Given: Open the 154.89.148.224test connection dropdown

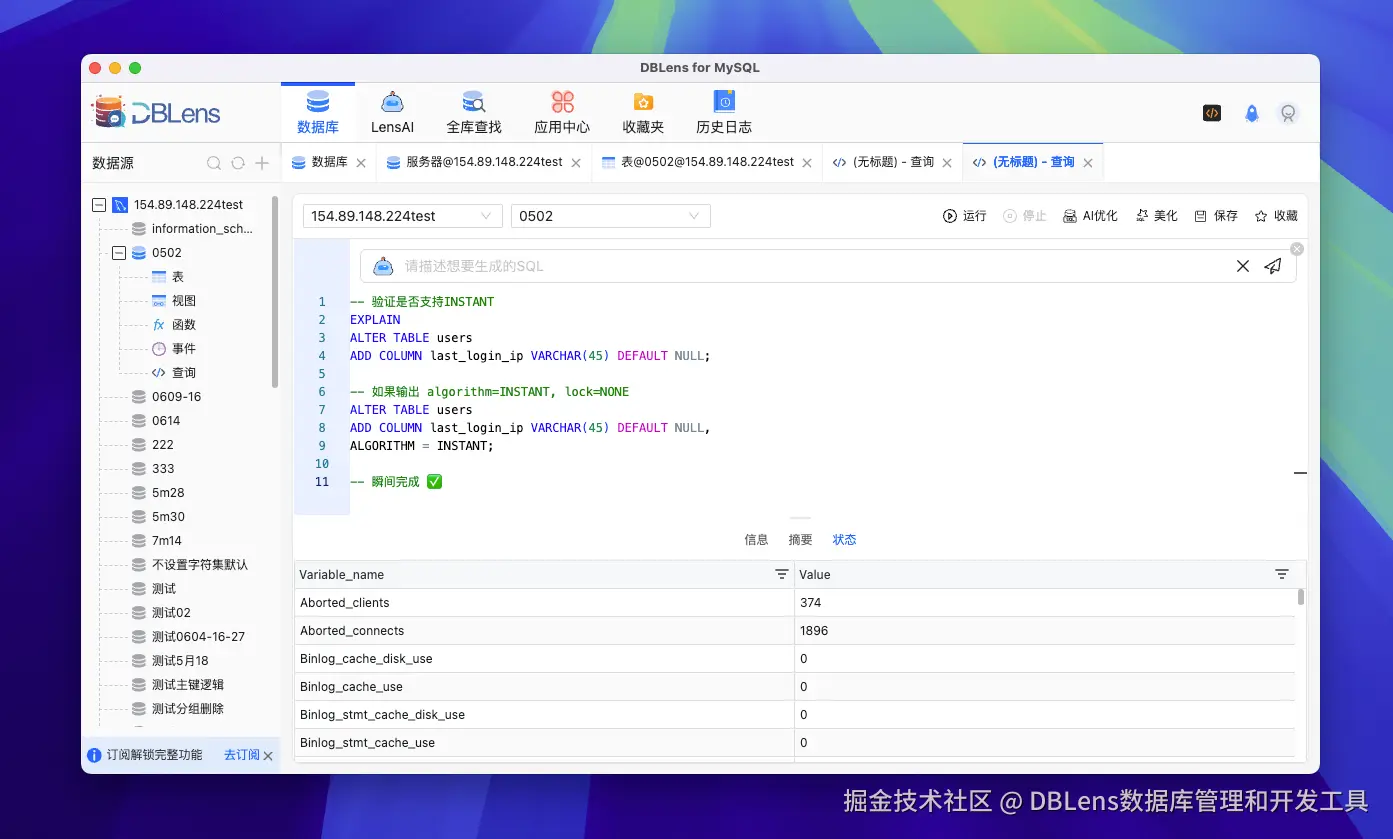Looking at the screenshot, I should point(403,216).
